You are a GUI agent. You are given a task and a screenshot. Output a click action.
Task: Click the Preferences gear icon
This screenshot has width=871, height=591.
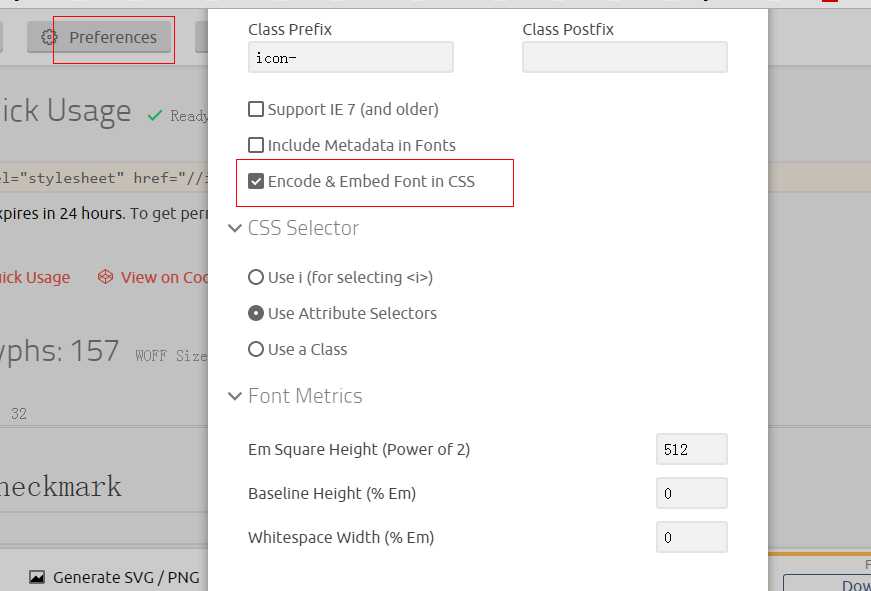pos(49,37)
